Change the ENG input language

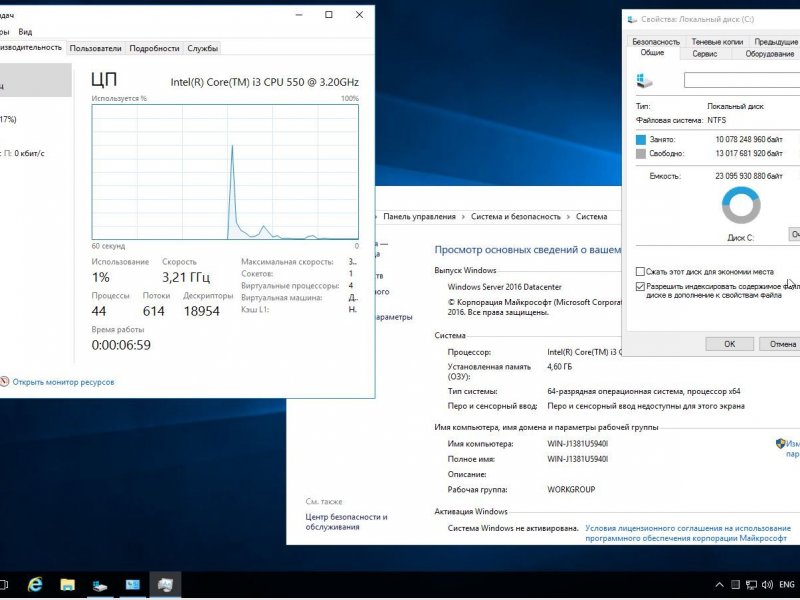(786, 585)
